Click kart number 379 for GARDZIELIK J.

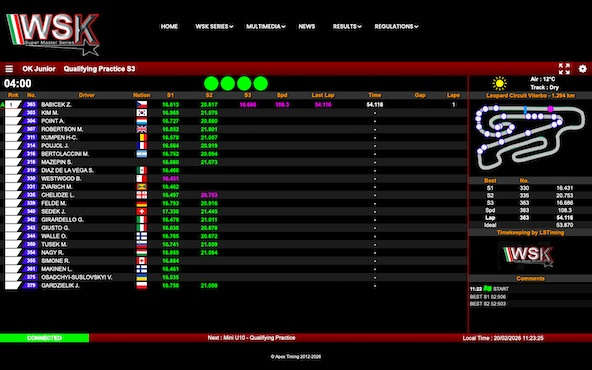pyautogui.click(x=31, y=286)
